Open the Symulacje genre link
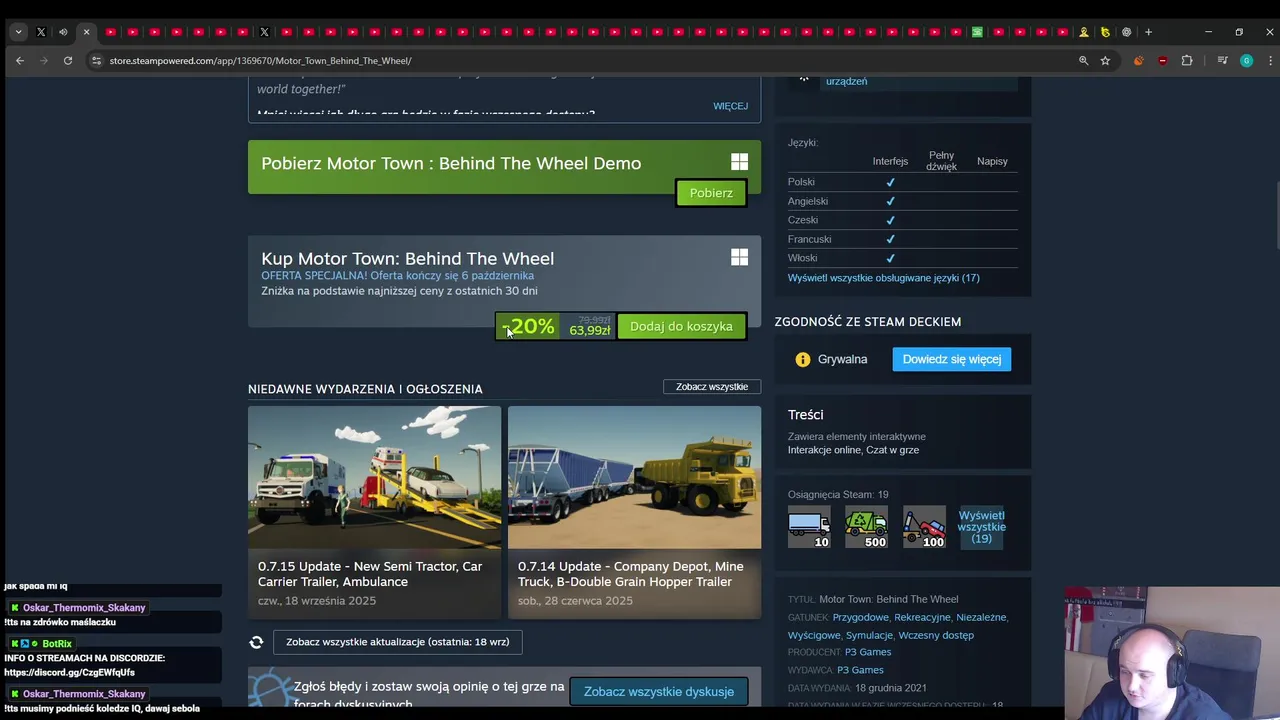Image resolution: width=1280 pixels, height=720 pixels. click(x=869, y=635)
